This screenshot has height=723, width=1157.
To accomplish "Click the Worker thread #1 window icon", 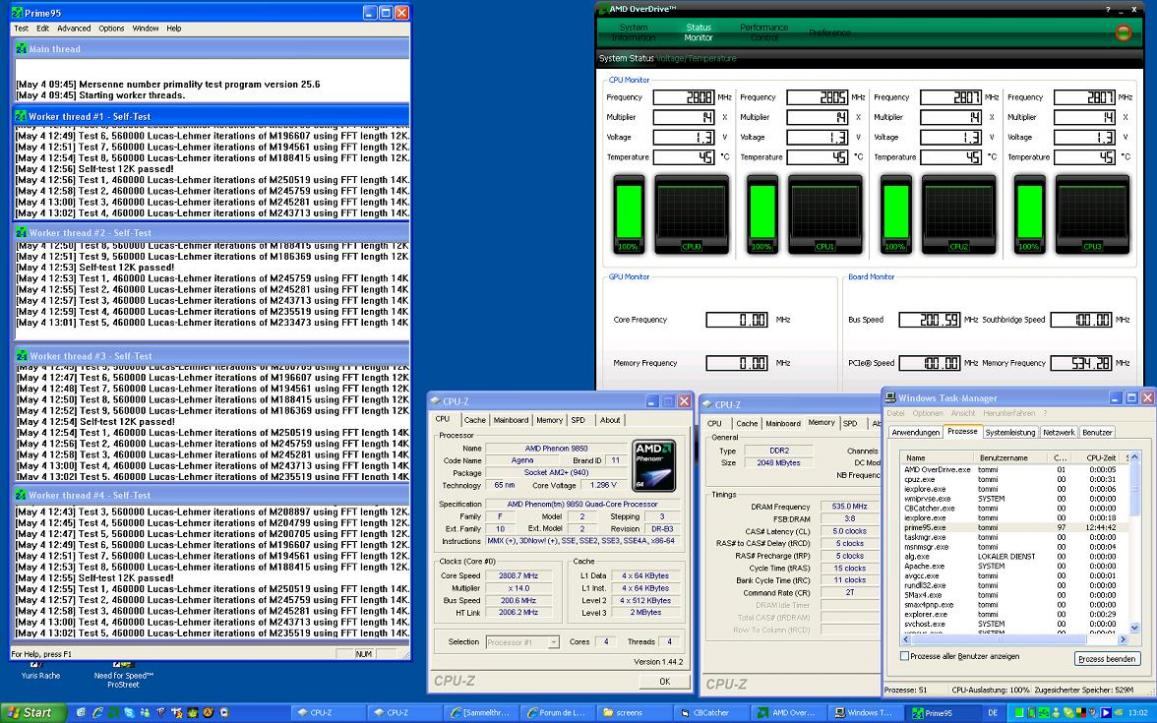I will 21,116.
